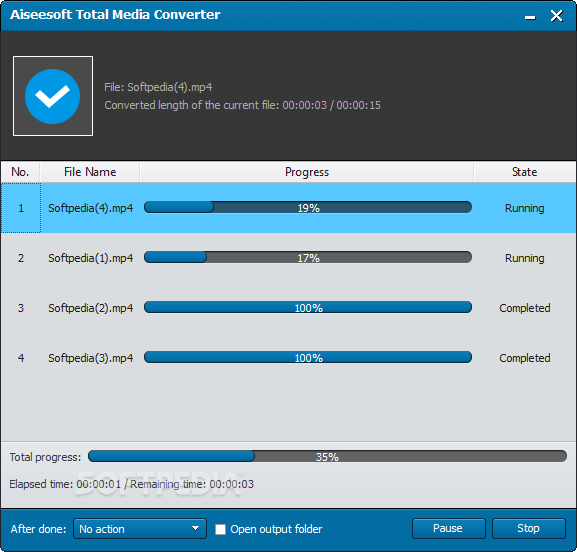Click the progress bar for Softpedia(3).mp4
Image resolution: width=577 pixels, height=552 pixels.
[x=308, y=357]
